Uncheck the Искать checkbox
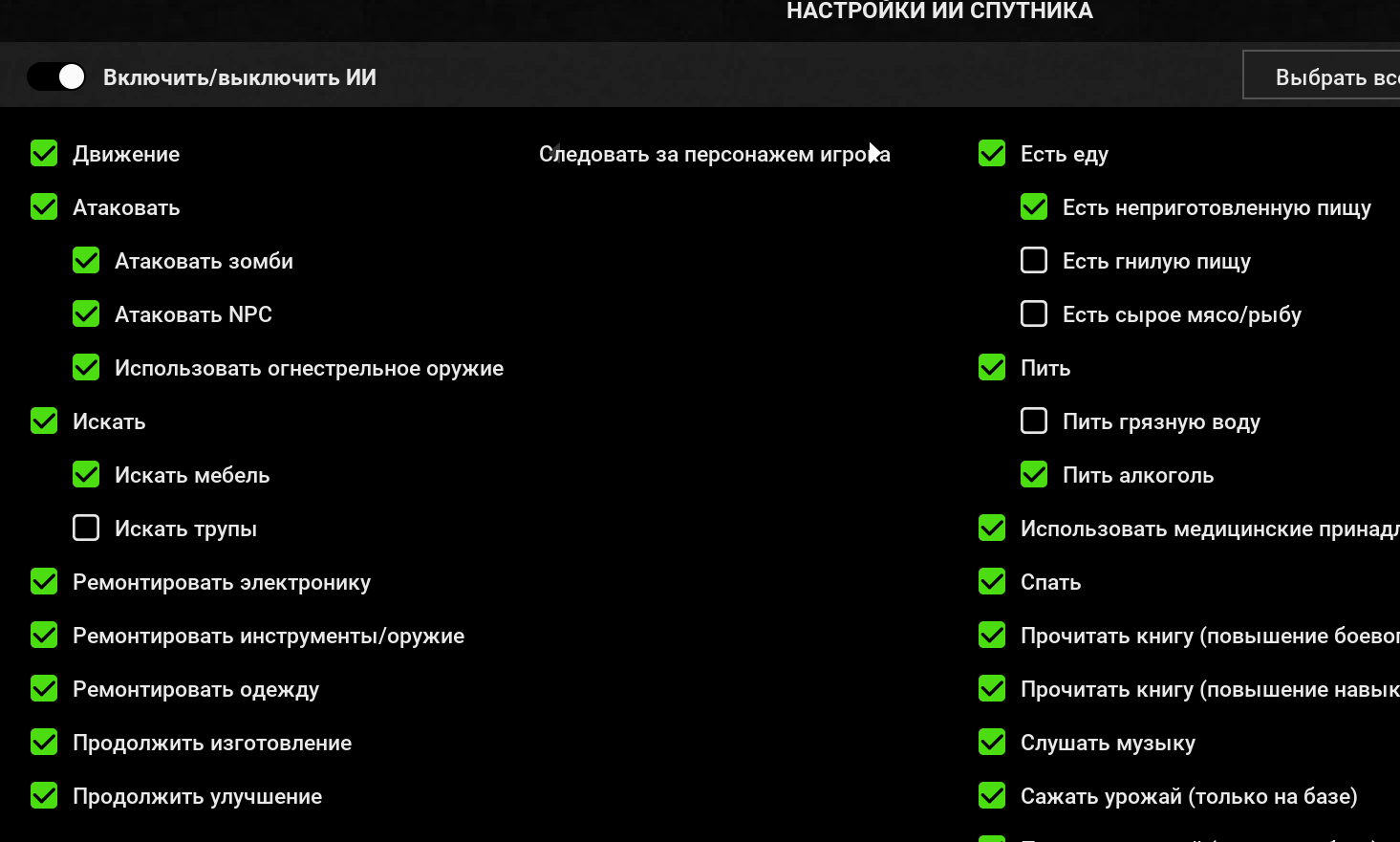 coord(44,421)
